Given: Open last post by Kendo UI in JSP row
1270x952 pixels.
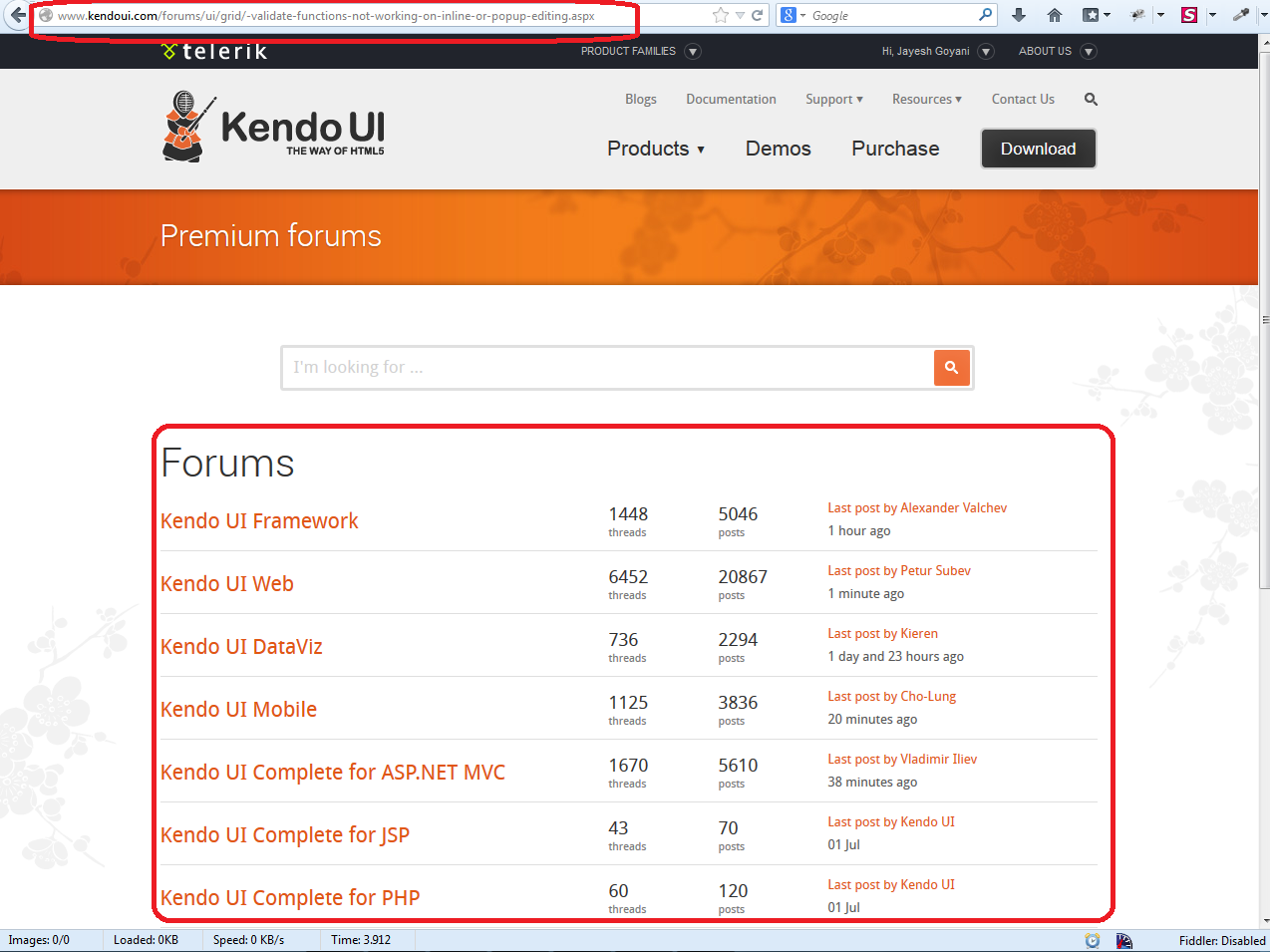Looking at the screenshot, I should click(x=891, y=821).
